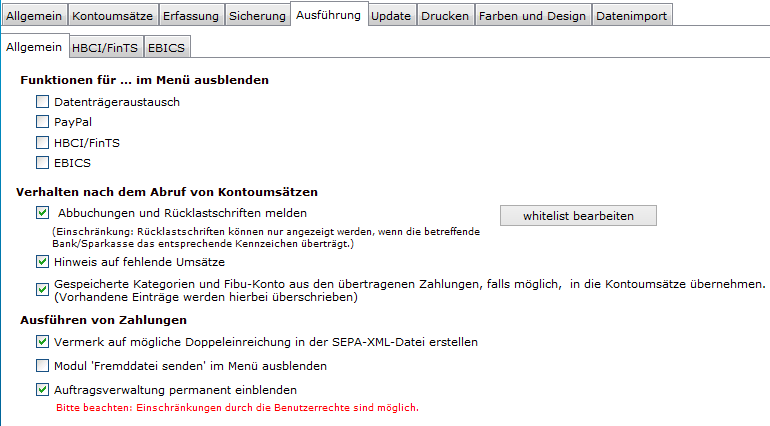Switch to the EBICS sub-tab
The height and width of the screenshot is (426, 770).
pos(166,48)
